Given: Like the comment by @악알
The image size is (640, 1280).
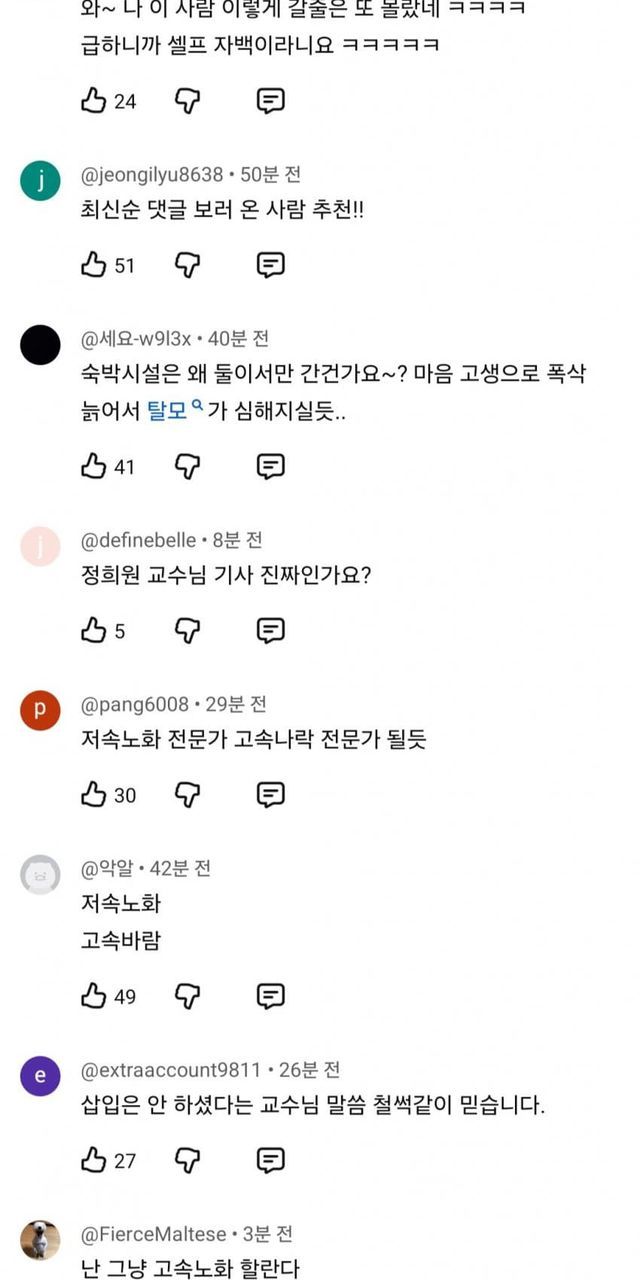Looking at the screenshot, I should (x=94, y=996).
